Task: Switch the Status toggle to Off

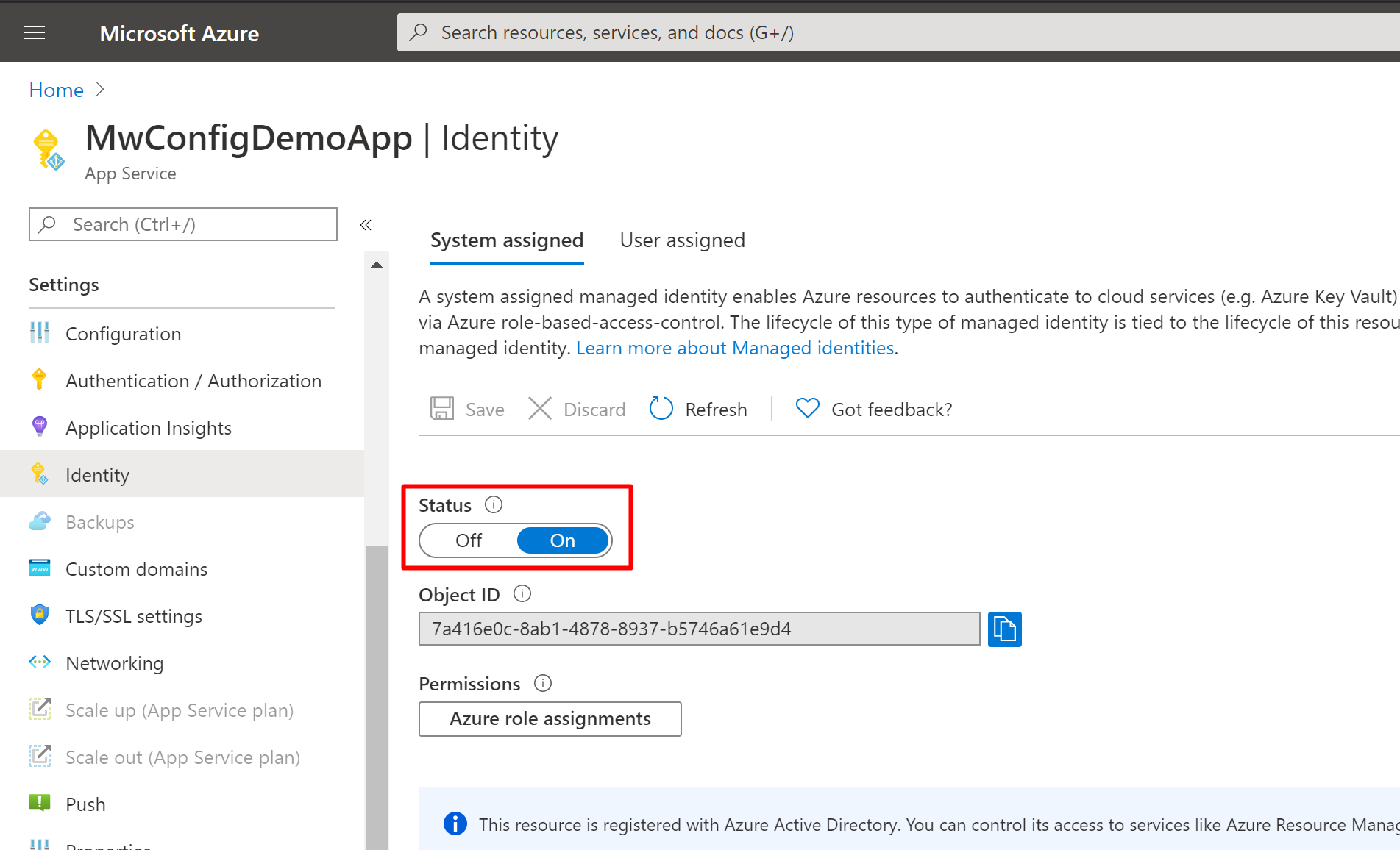Action: coord(468,540)
